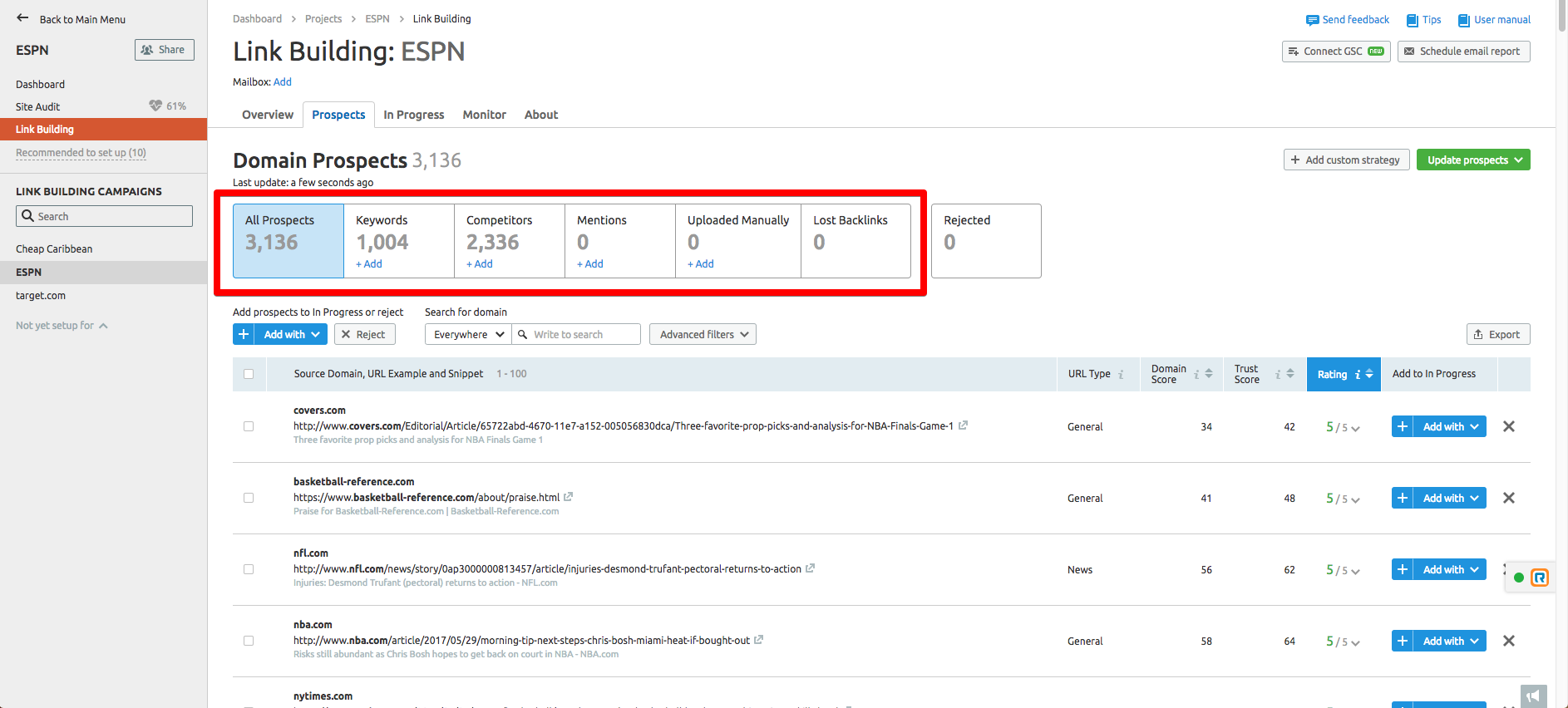Open Add with dropdown for nba.com row
Viewport: 1568px width, 708px height.
point(1450,641)
